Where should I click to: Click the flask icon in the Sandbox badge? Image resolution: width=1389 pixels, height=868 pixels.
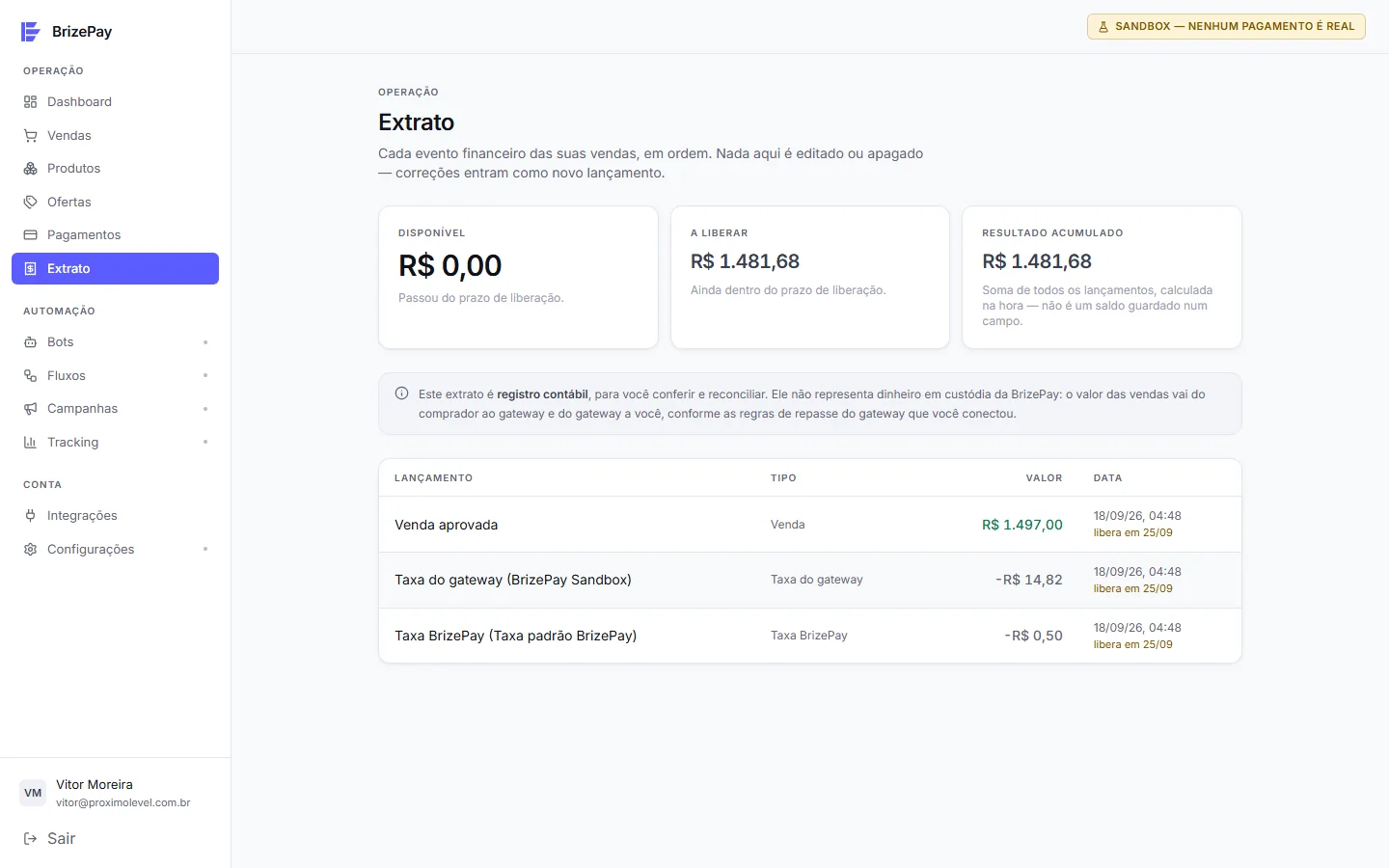click(1103, 27)
